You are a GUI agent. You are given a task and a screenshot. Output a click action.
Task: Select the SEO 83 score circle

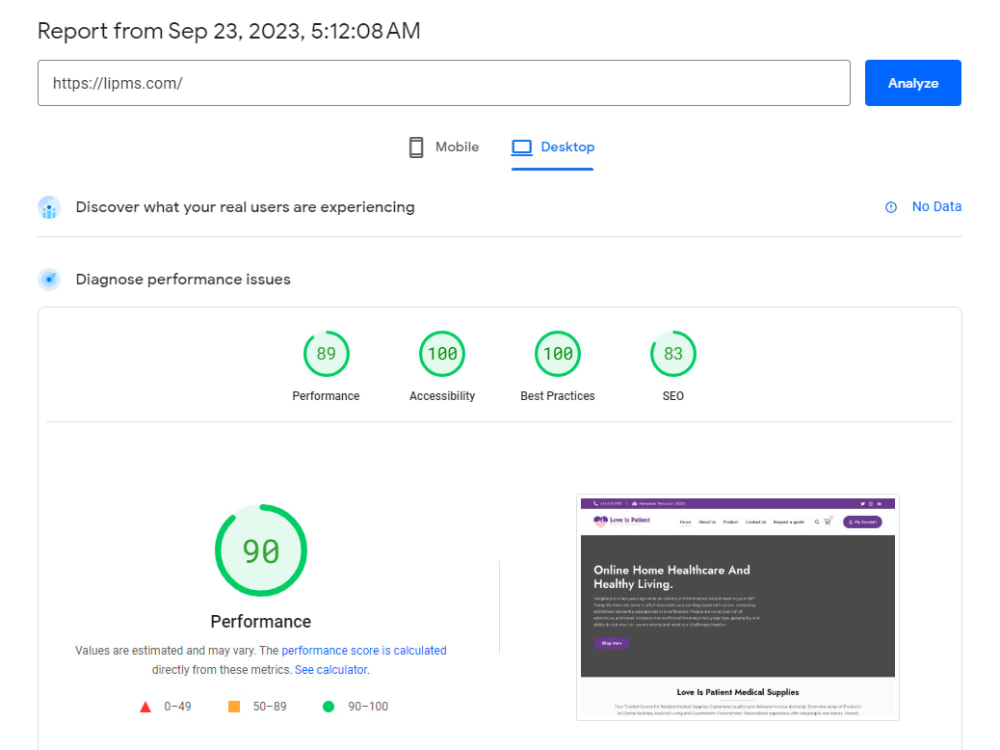(672, 353)
